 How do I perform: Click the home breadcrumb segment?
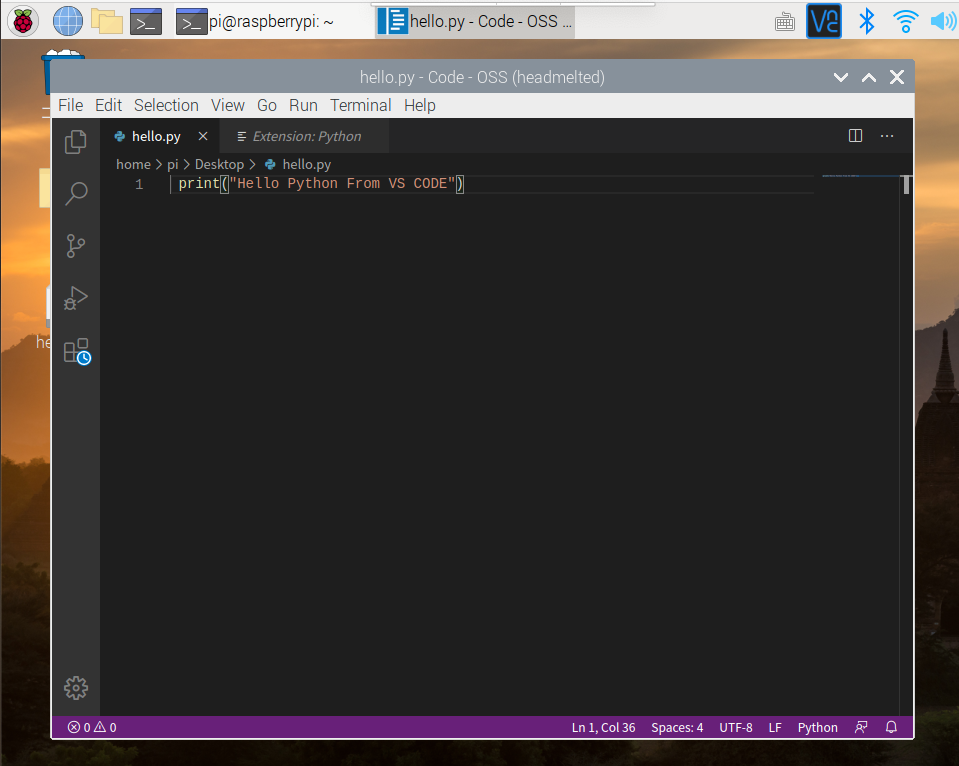click(x=133, y=164)
